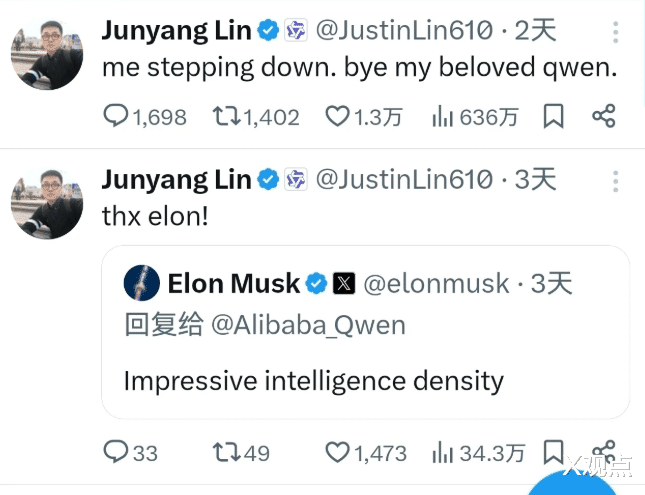Click the @JustinLin610 handle in first tweet
This screenshot has width=645, height=495.
click(x=404, y=31)
